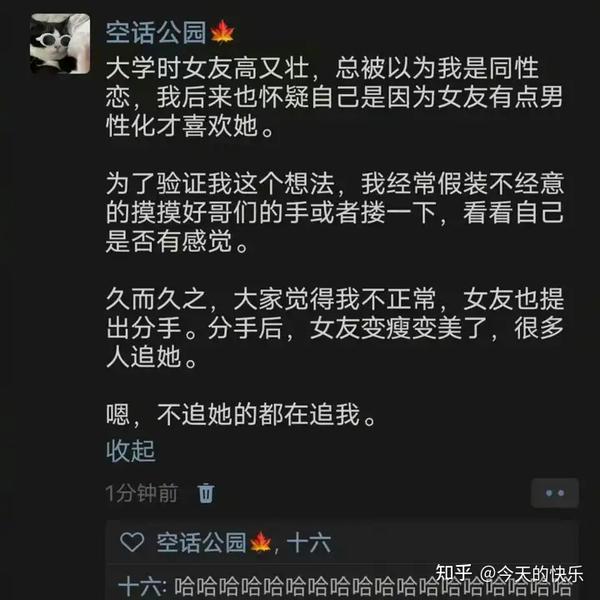Select the paragraph starting 为了验证我这个想法
The width and height of the screenshot is (600, 600).
point(335,212)
